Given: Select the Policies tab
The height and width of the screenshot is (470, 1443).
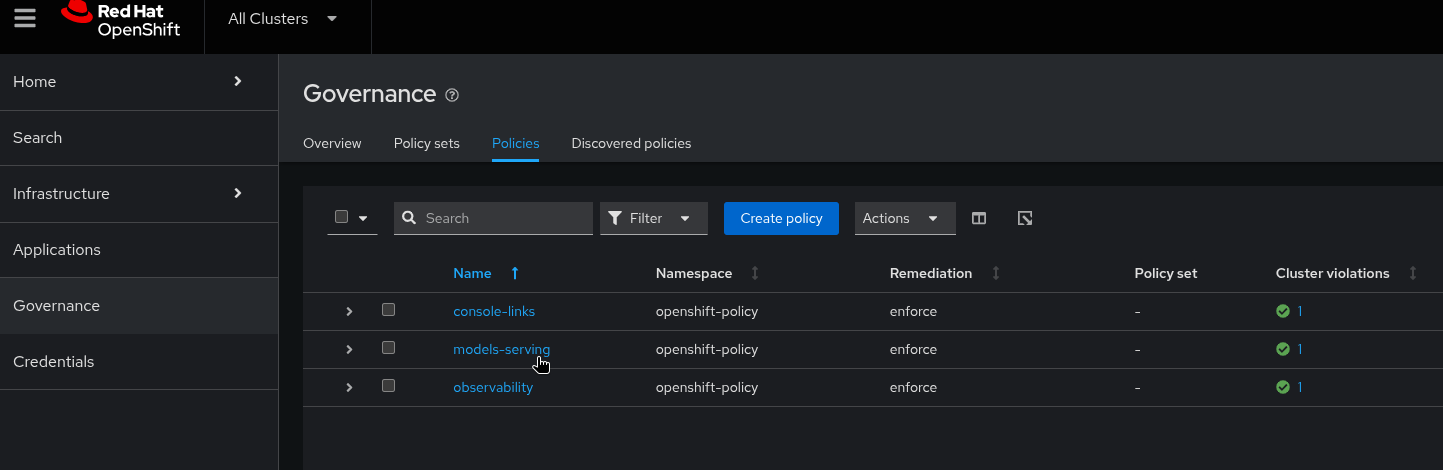Looking at the screenshot, I should [515, 143].
